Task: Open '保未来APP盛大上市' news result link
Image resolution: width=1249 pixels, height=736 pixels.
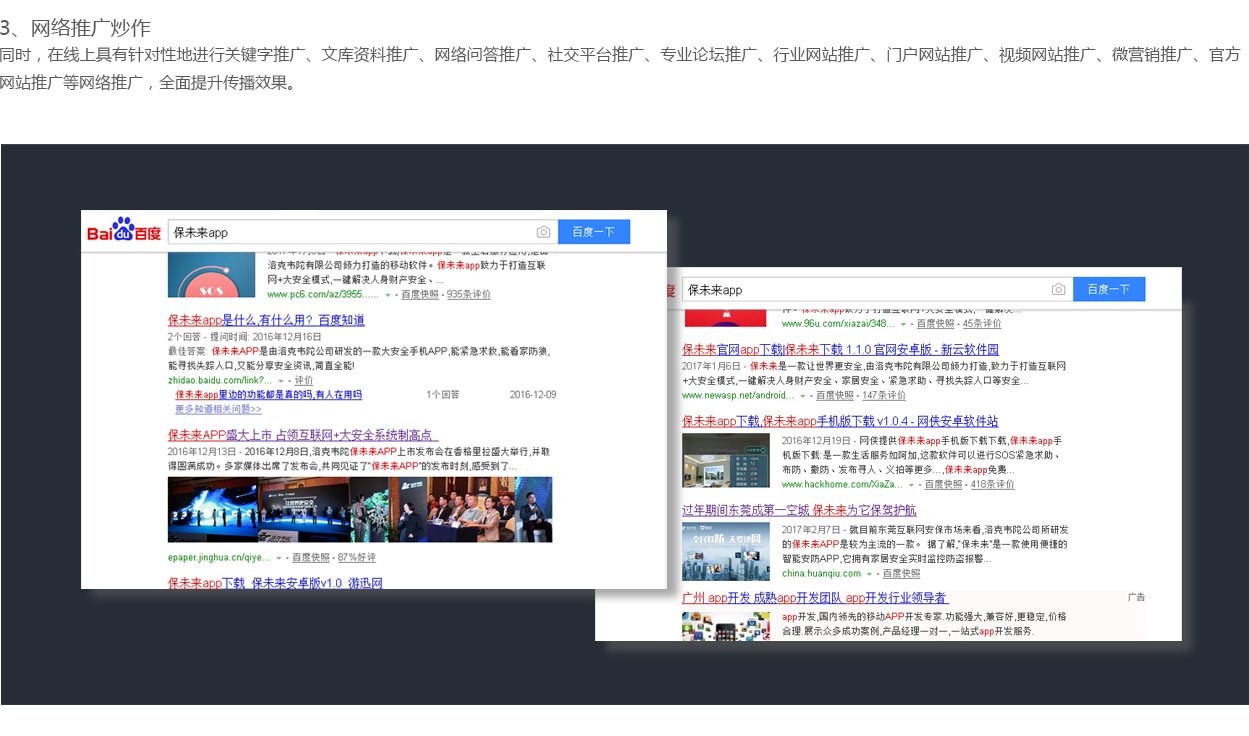Action: point(300,435)
